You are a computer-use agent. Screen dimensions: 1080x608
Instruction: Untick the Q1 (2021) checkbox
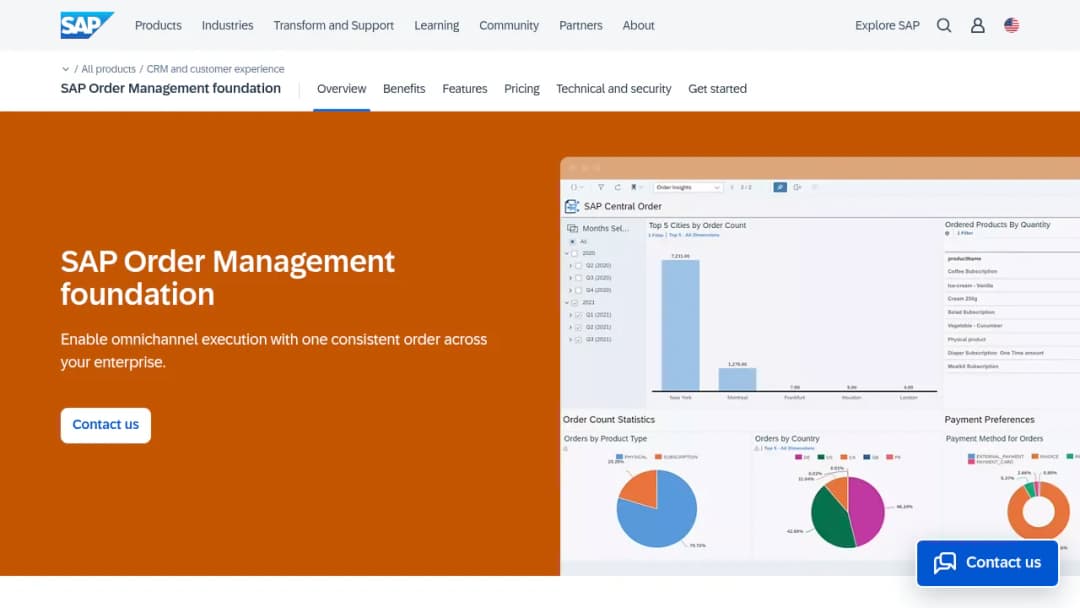click(x=579, y=315)
